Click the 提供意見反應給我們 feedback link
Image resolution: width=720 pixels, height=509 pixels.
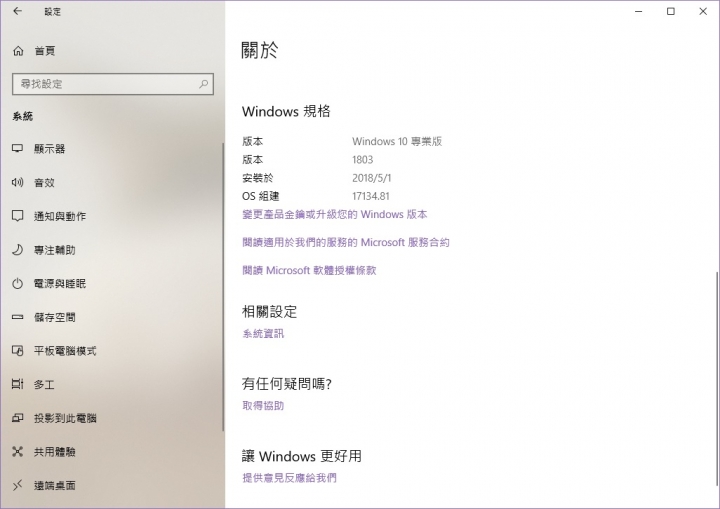pos(289,478)
